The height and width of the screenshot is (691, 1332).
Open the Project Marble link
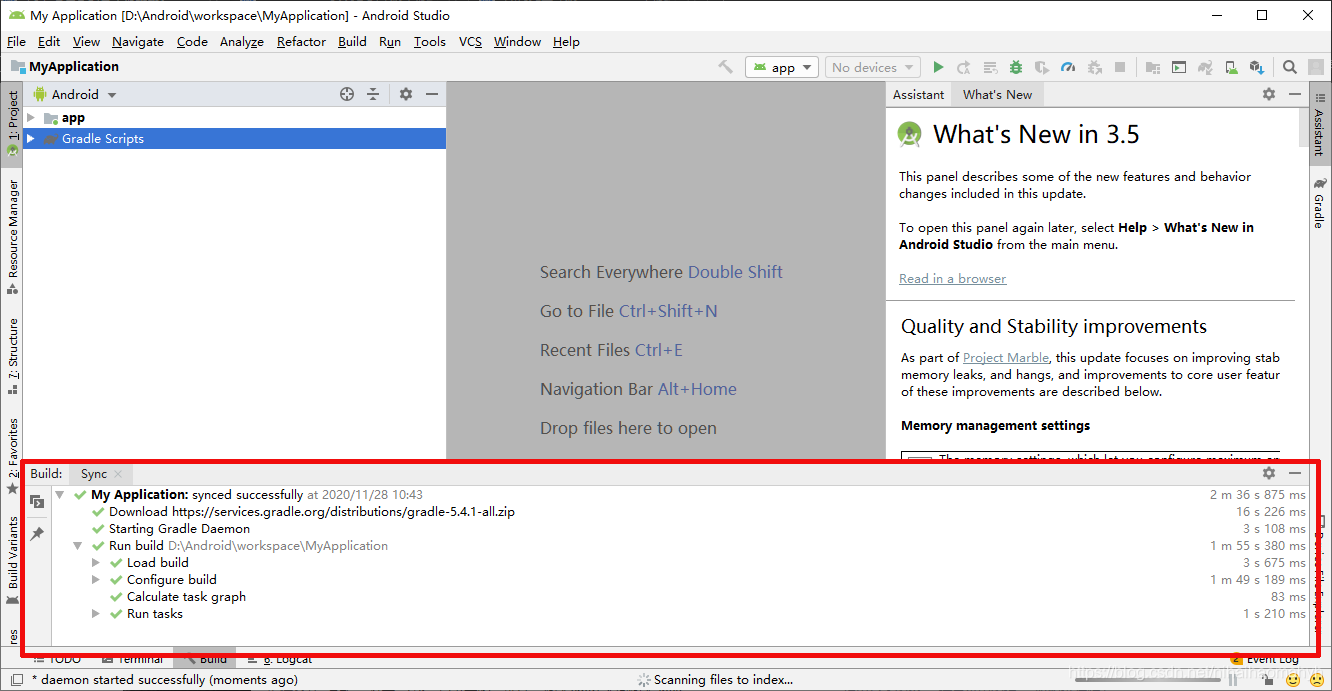[x=1006, y=357]
